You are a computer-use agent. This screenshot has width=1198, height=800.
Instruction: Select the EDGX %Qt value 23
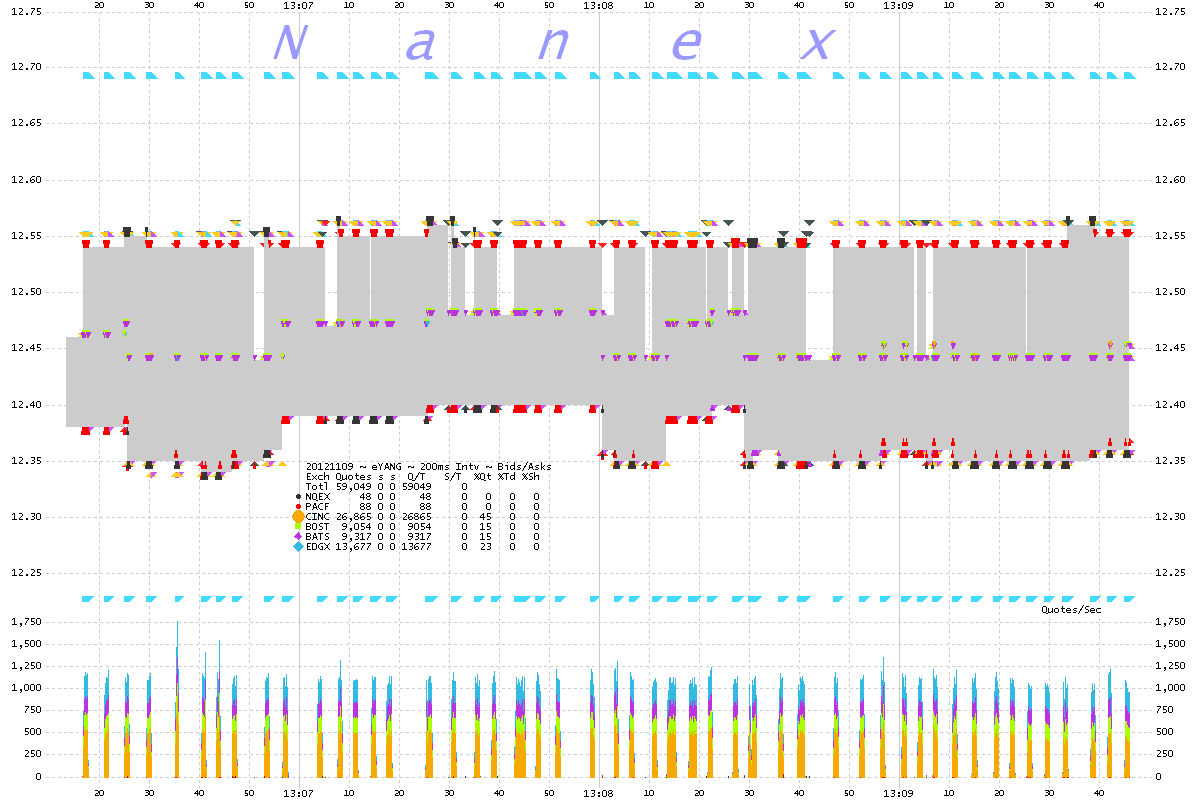[x=485, y=546]
